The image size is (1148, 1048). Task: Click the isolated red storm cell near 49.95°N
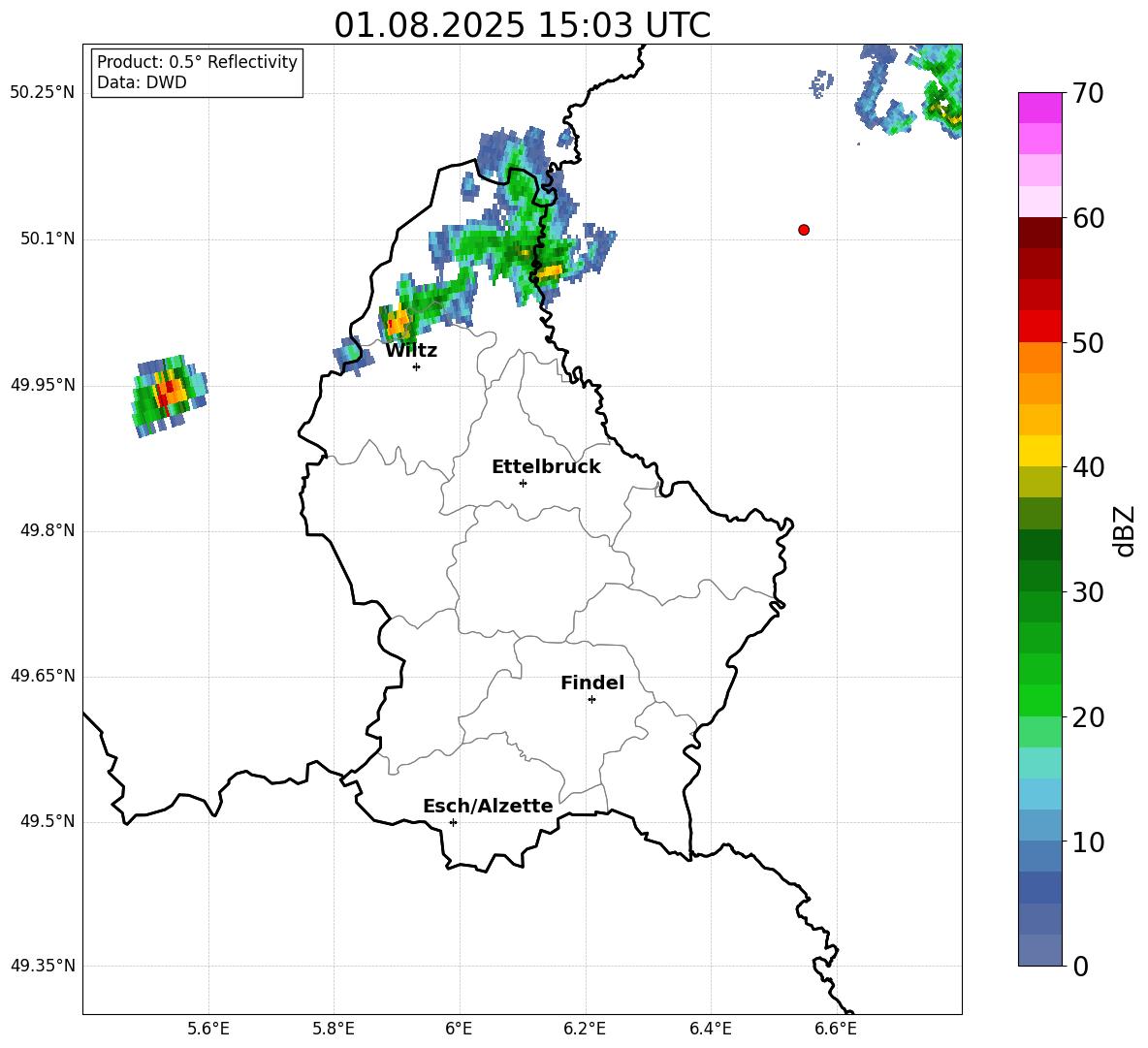click(170, 396)
